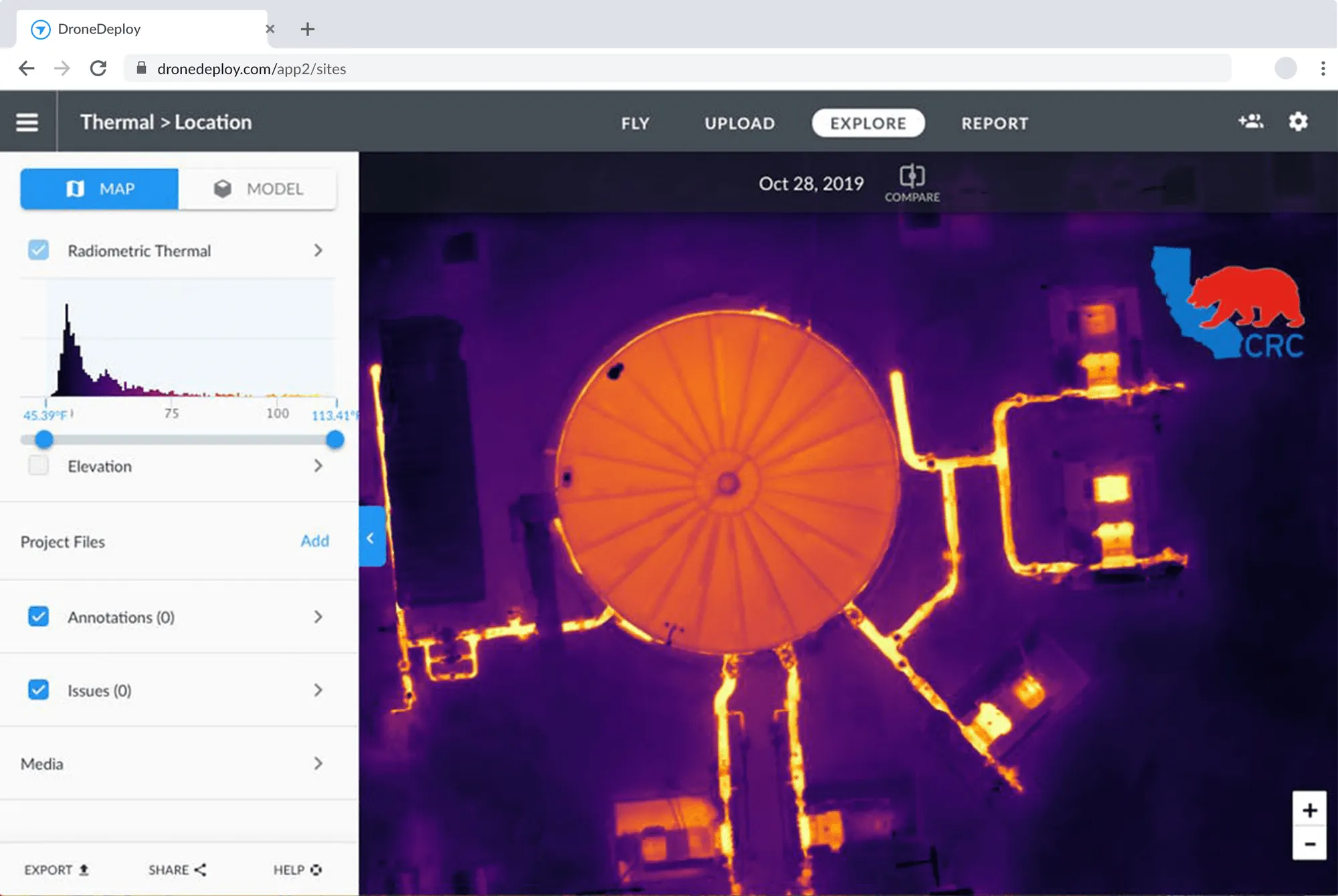Click the EXPORT button
The height and width of the screenshot is (896, 1338).
(56, 869)
